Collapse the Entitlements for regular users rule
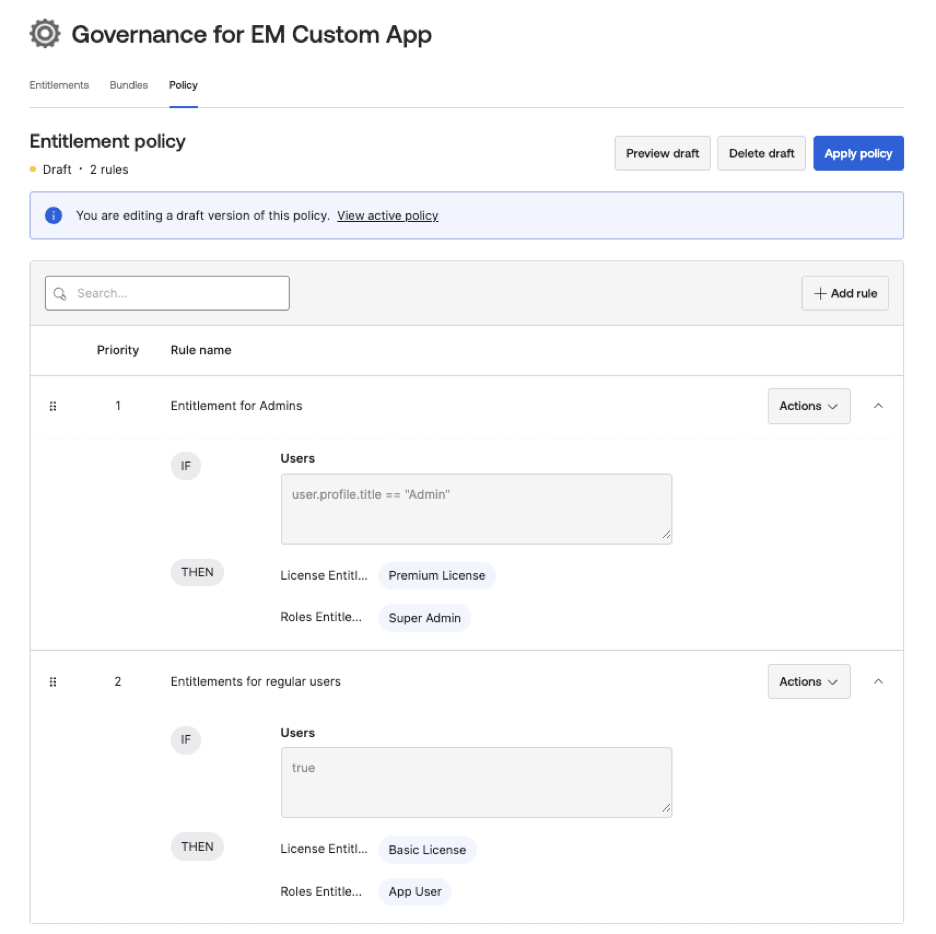 pos(878,682)
